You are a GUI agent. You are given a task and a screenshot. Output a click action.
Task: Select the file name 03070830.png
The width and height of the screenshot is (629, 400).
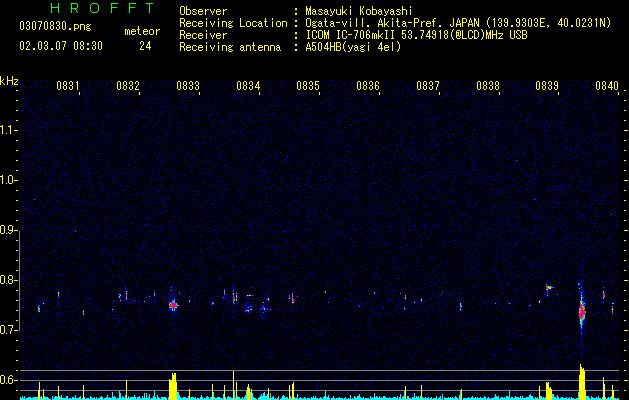point(55,26)
